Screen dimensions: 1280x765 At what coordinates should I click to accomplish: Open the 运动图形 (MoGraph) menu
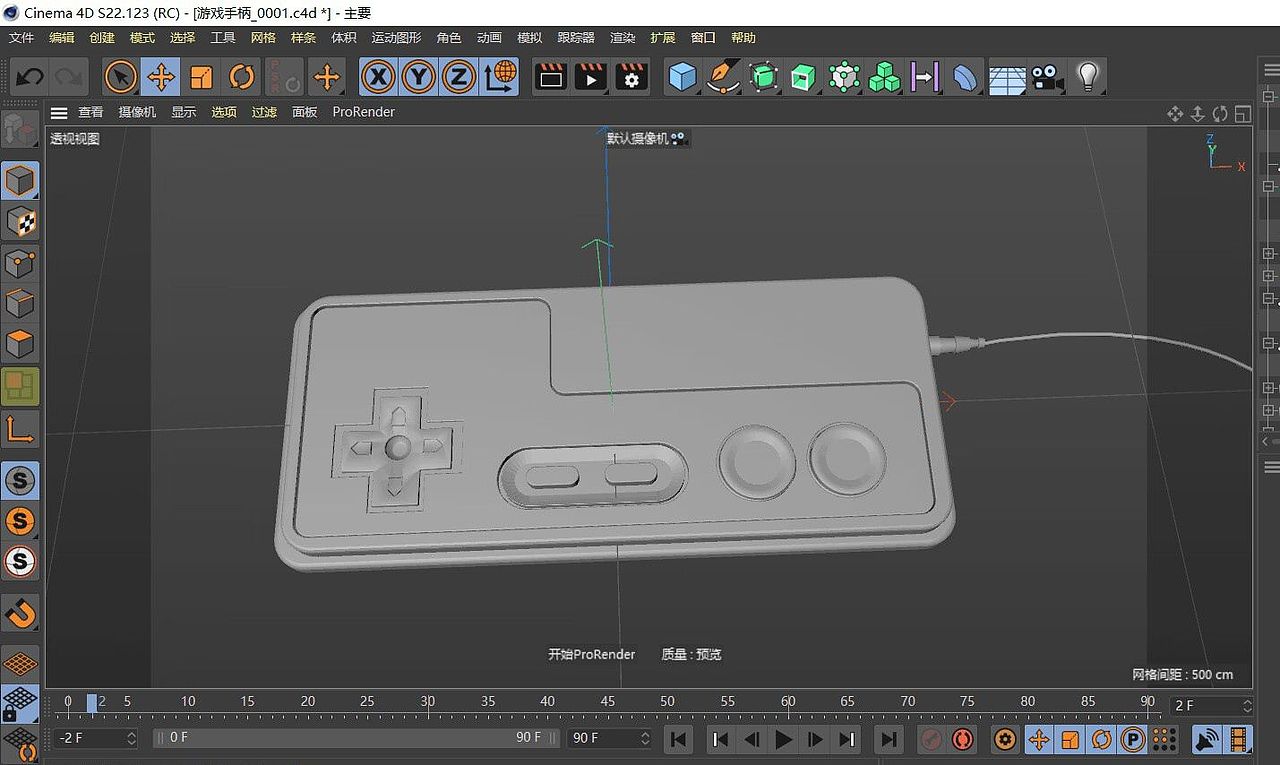[396, 37]
